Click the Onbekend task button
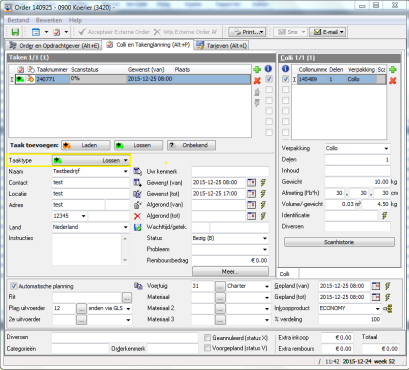Image resolution: width=409 pixels, height=370 pixels. click(x=191, y=145)
